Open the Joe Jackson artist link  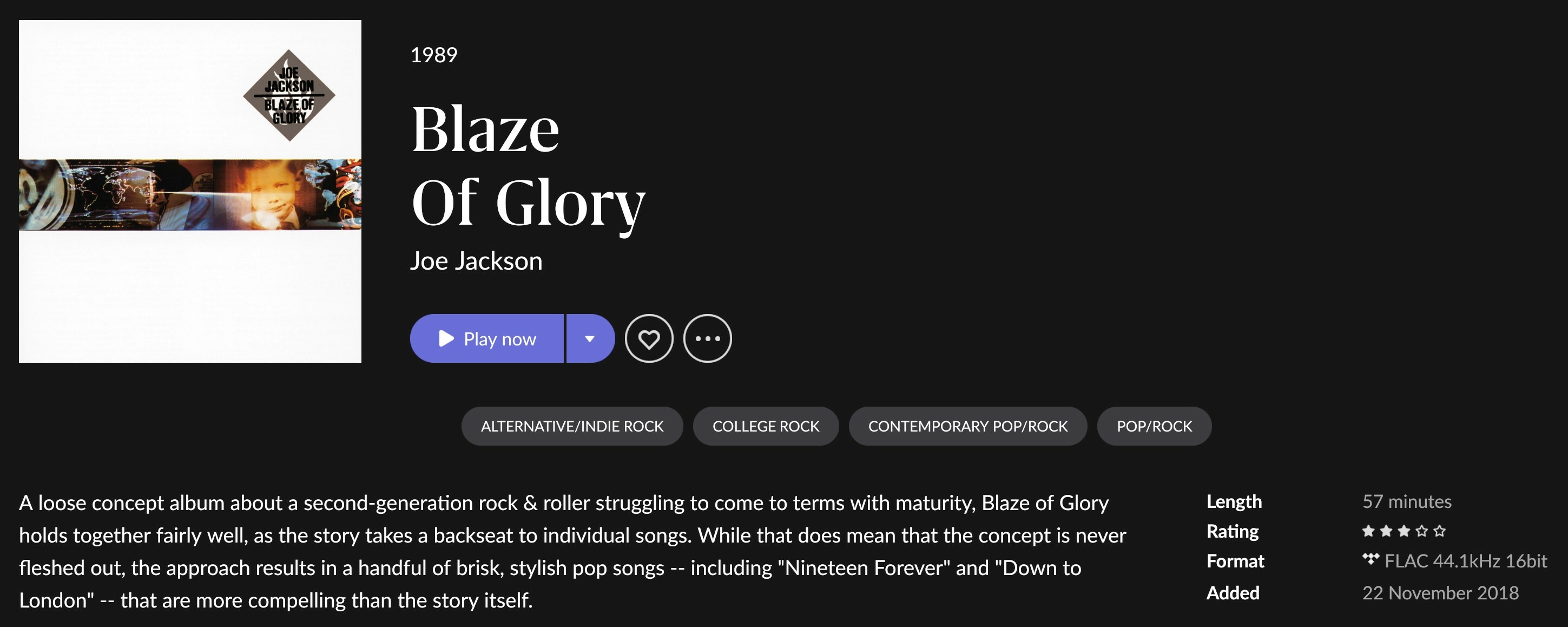[476, 261]
